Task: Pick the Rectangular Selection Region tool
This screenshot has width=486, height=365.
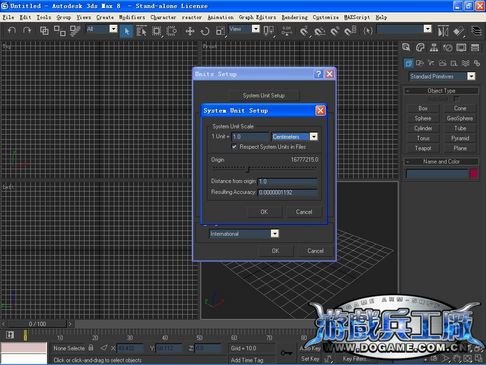Action: click(x=156, y=31)
